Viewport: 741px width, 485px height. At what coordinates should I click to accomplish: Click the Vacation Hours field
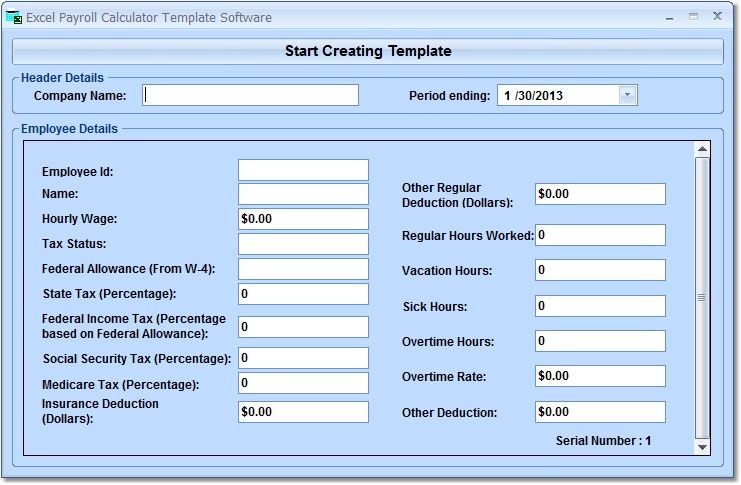tap(600, 270)
